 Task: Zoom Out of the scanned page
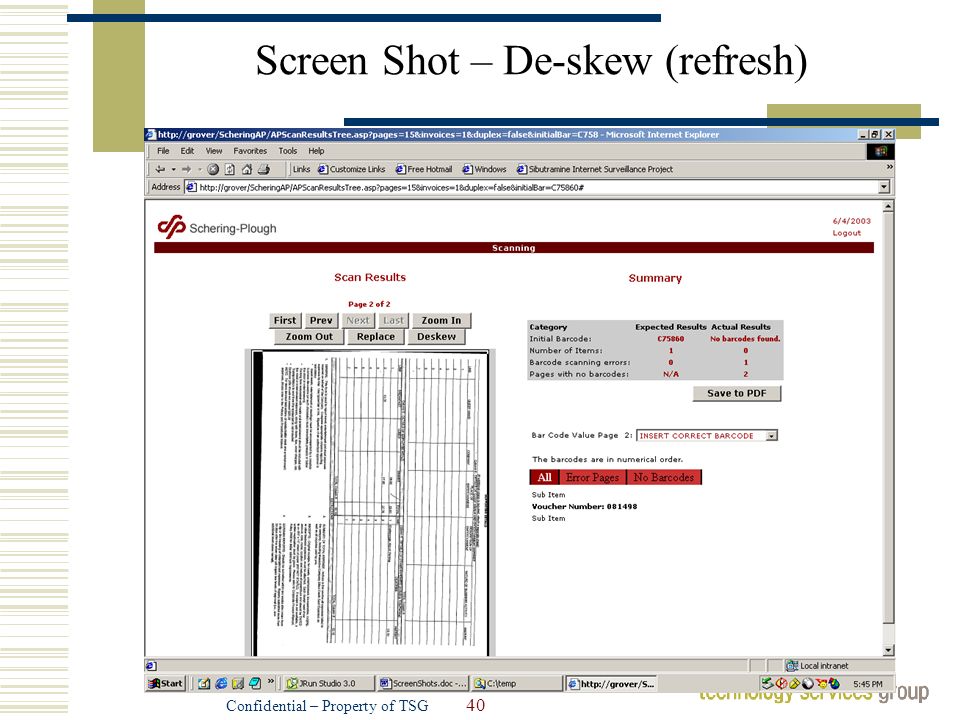(309, 337)
